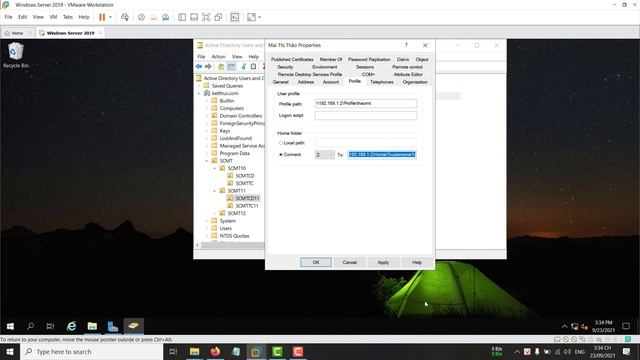Image resolution: width=640 pixels, height=360 pixels.
Task: Click the horizontal scrollbar under the AD tree
Action: pos(233,245)
